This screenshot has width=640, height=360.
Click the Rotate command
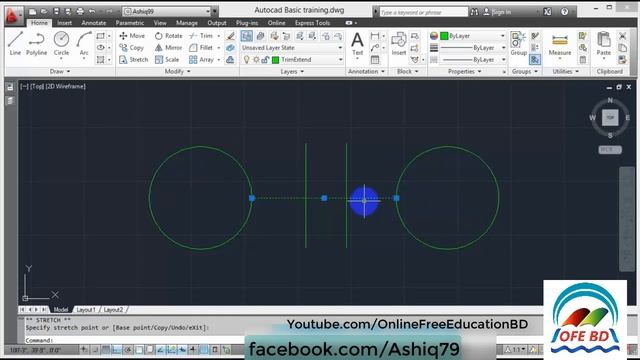tap(168, 36)
